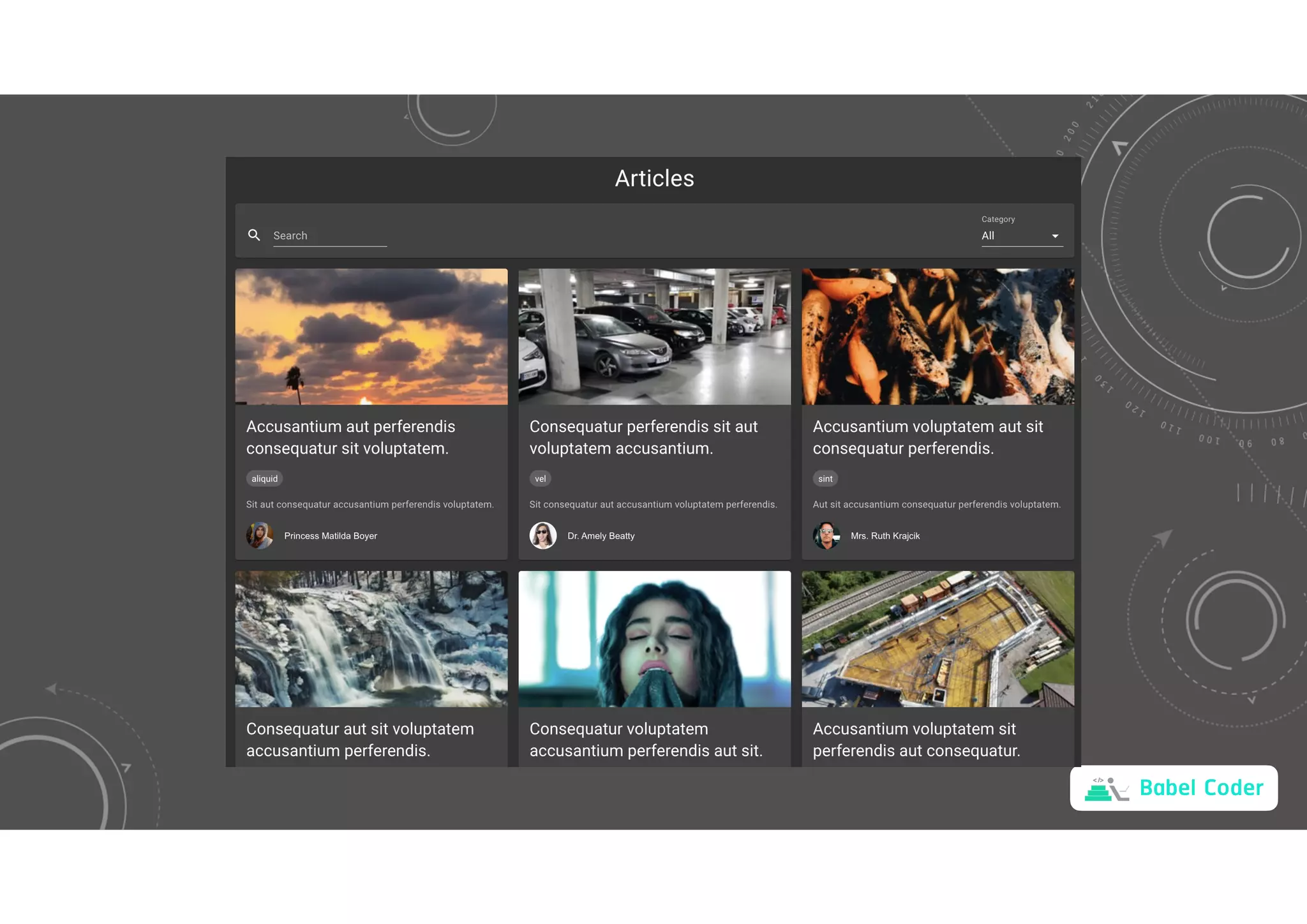Viewport: 1307px width, 924px height.
Task: Open the waterfall article thumbnail
Action: point(371,639)
